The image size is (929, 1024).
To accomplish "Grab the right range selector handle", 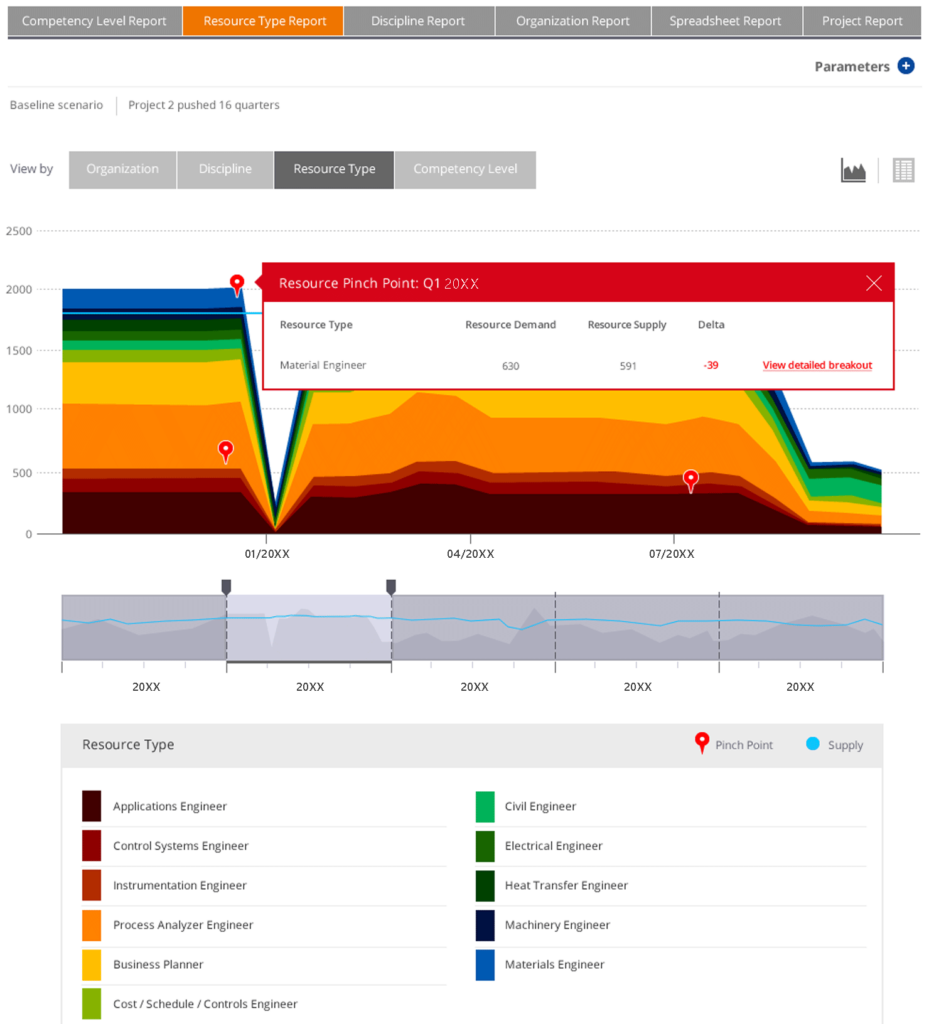I will 391,587.
